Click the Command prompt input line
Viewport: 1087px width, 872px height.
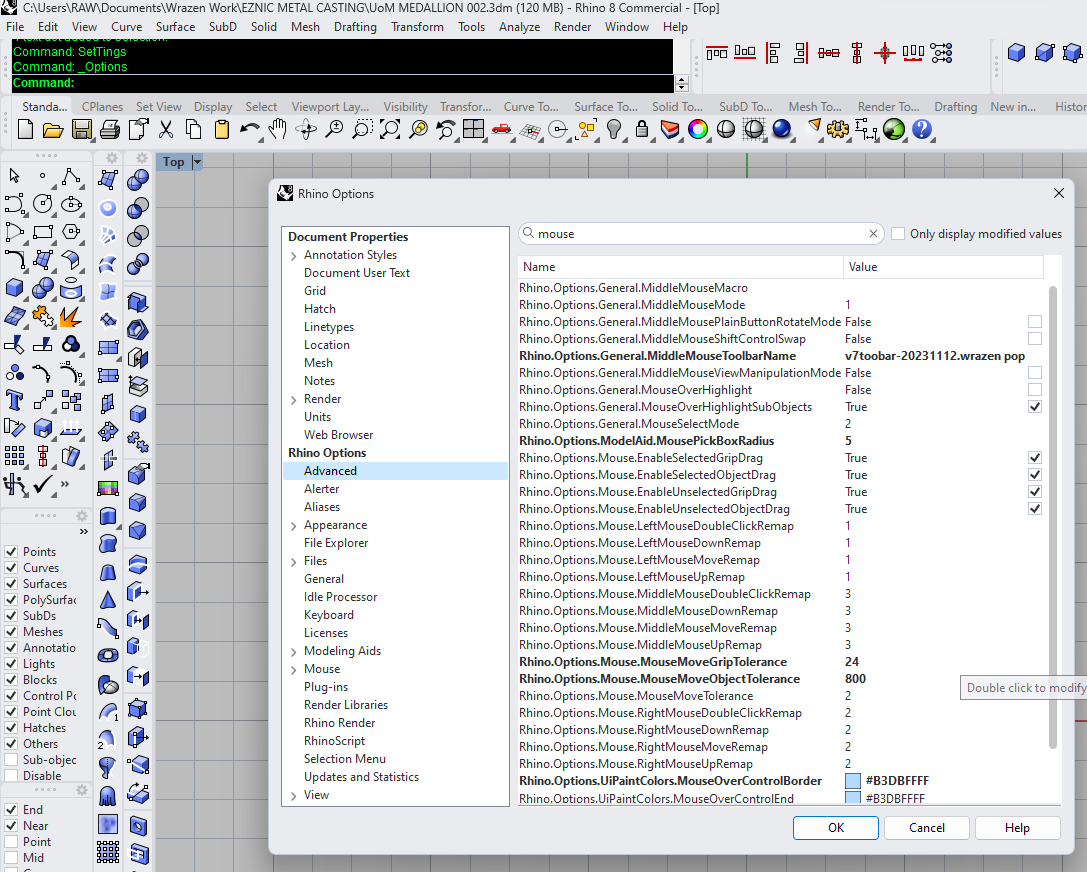[x=343, y=83]
